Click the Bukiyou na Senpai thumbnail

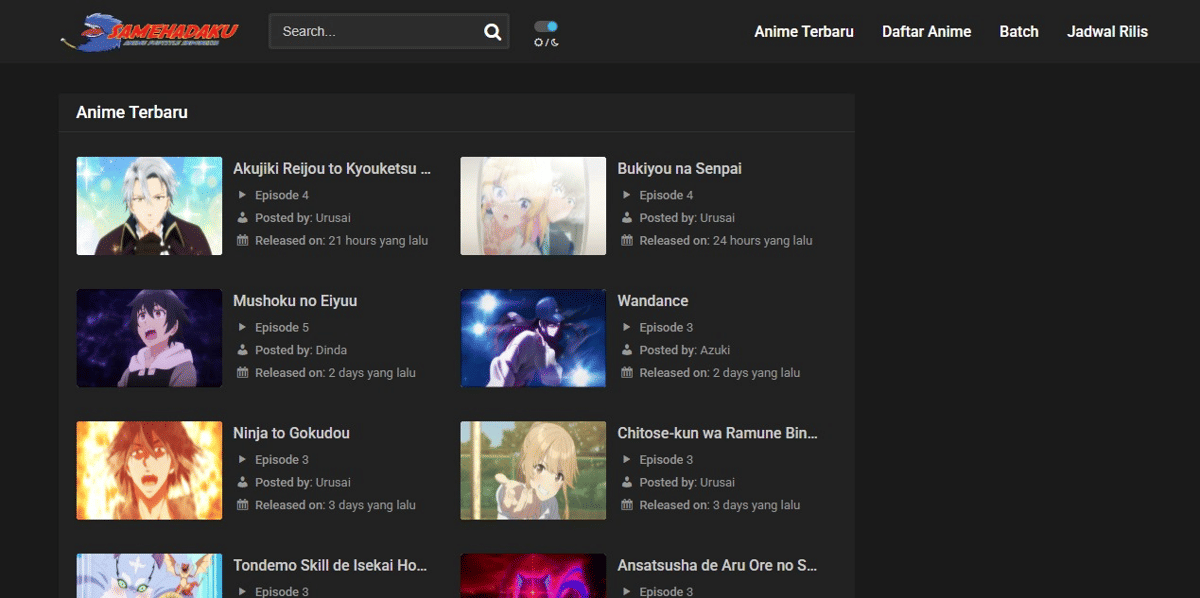pos(533,206)
